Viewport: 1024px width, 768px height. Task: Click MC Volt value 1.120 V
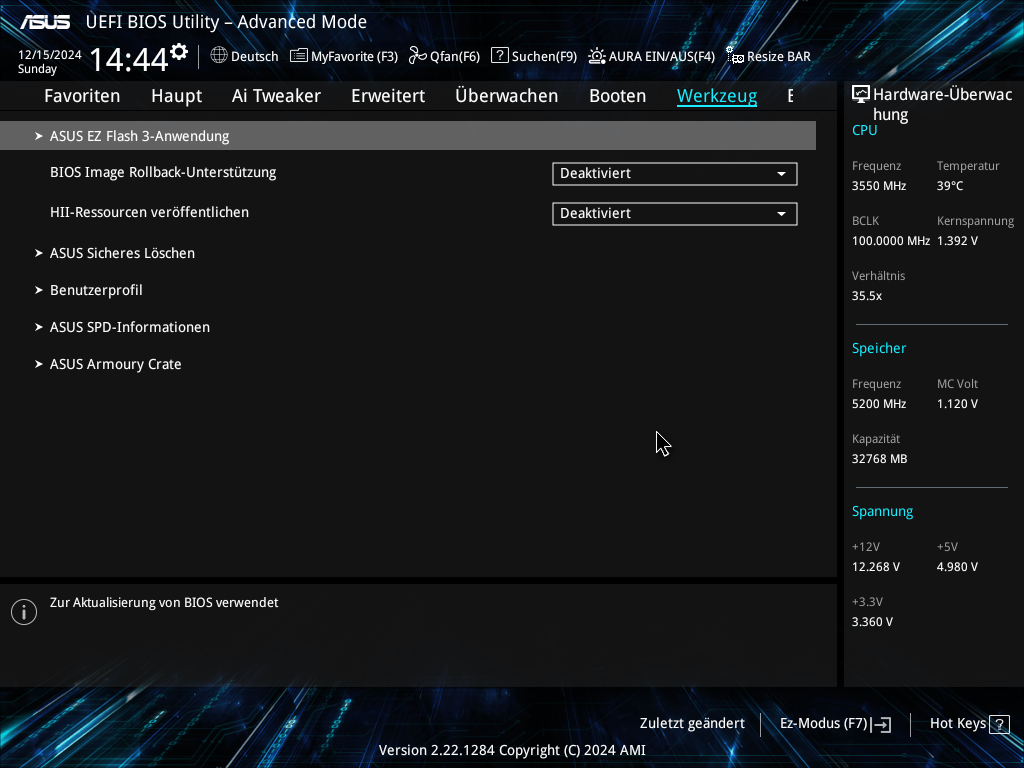click(x=957, y=404)
